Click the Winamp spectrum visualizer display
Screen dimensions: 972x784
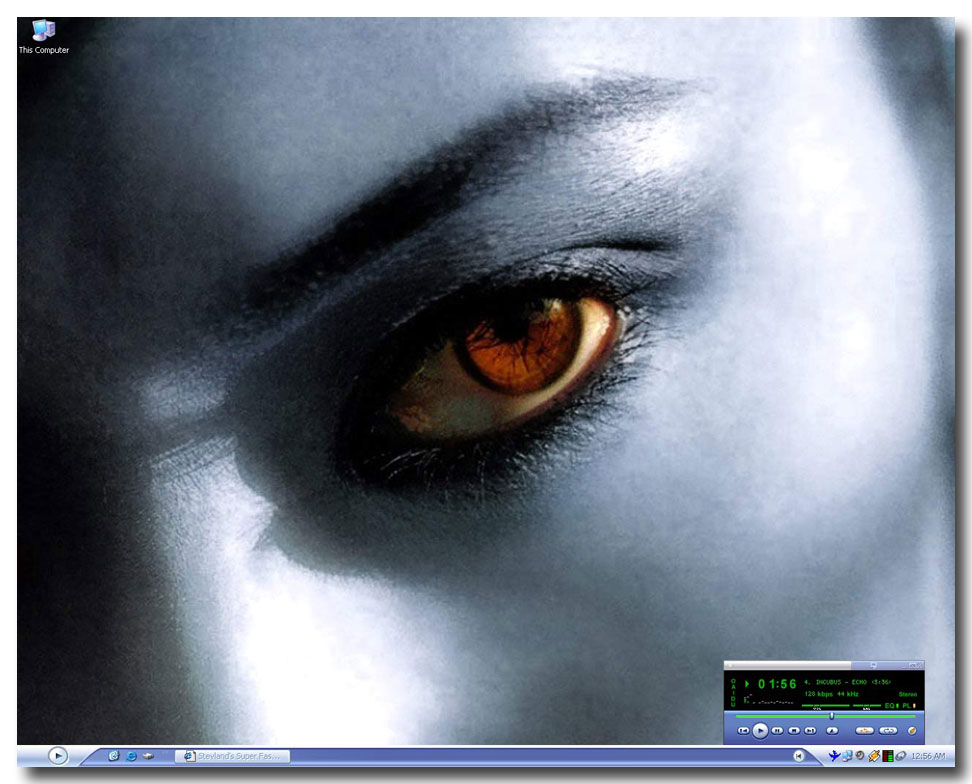tap(769, 701)
